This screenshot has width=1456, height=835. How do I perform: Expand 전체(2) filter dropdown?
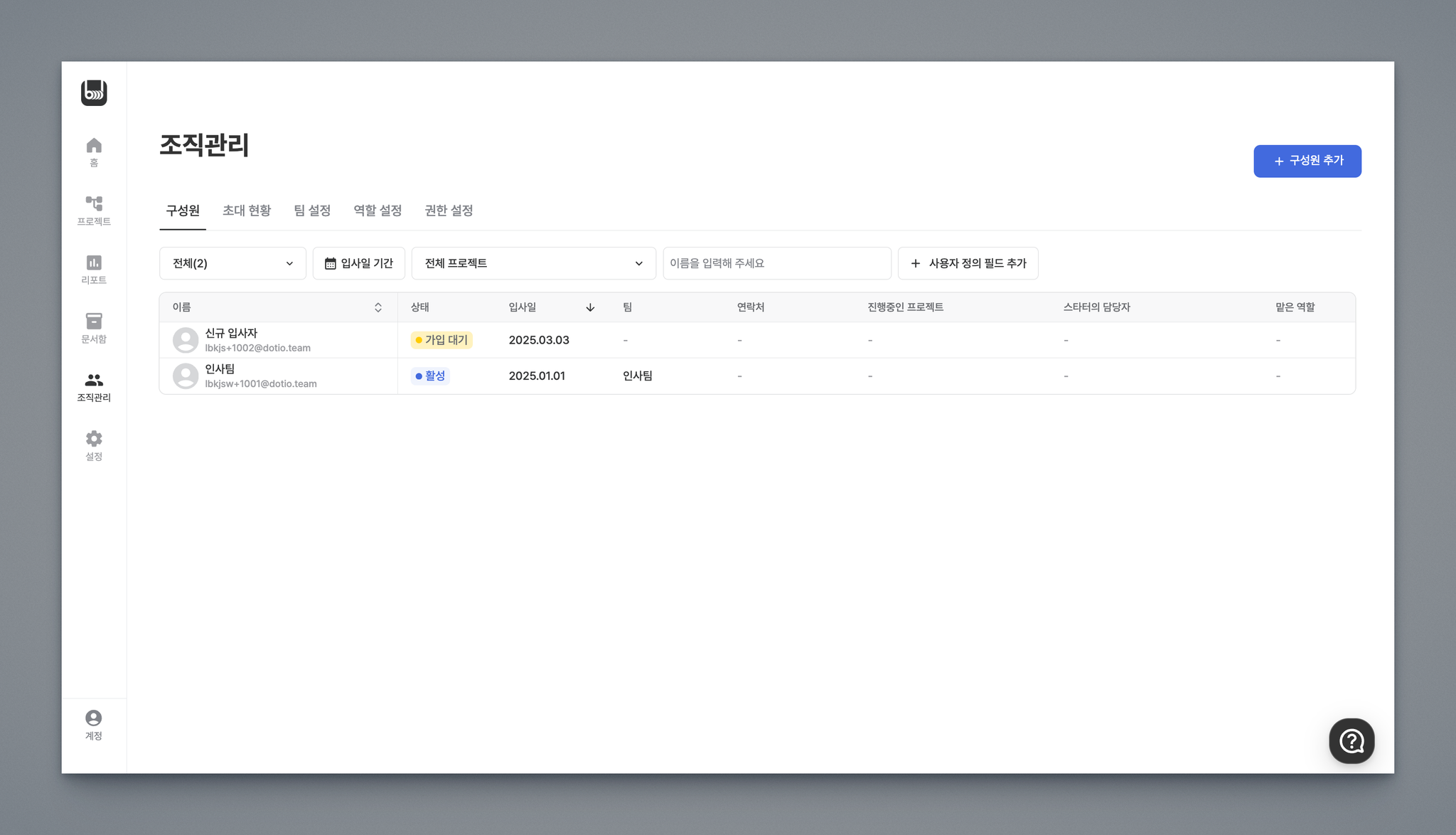pos(232,263)
